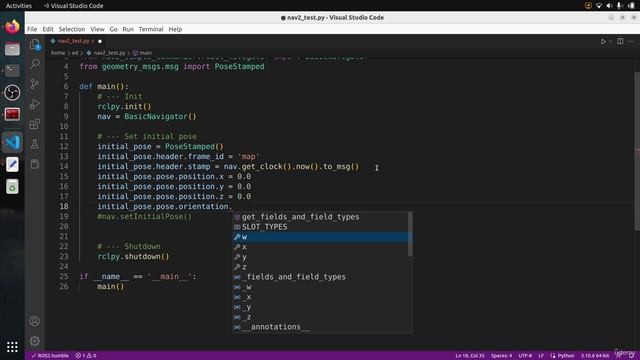This screenshot has height=360, width=640.
Task: Split the editor to the right
Action: pyautogui.click(x=620, y=41)
